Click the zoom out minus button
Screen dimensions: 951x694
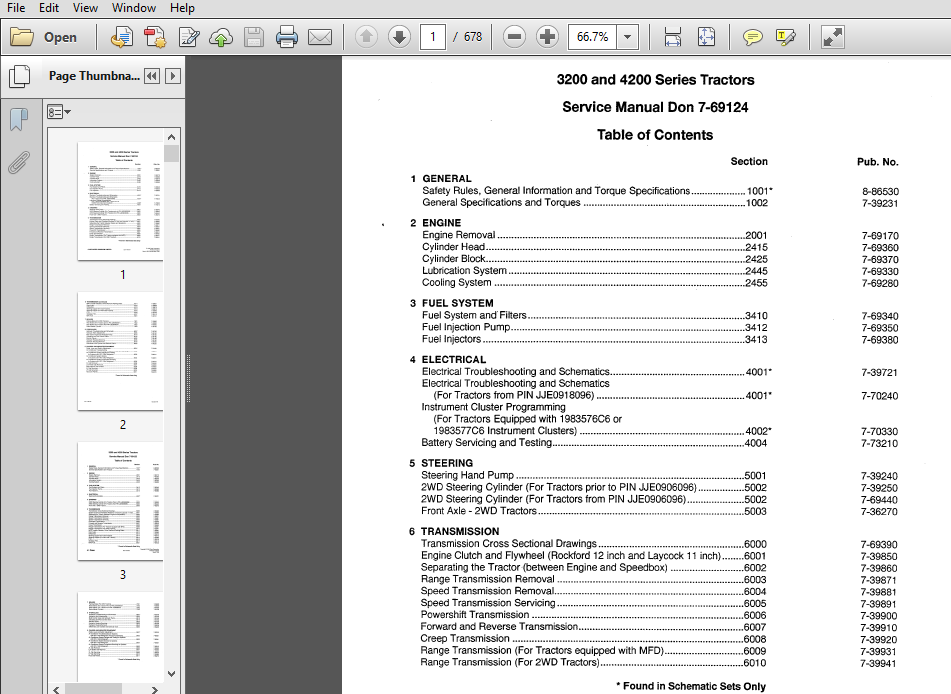[514, 37]
